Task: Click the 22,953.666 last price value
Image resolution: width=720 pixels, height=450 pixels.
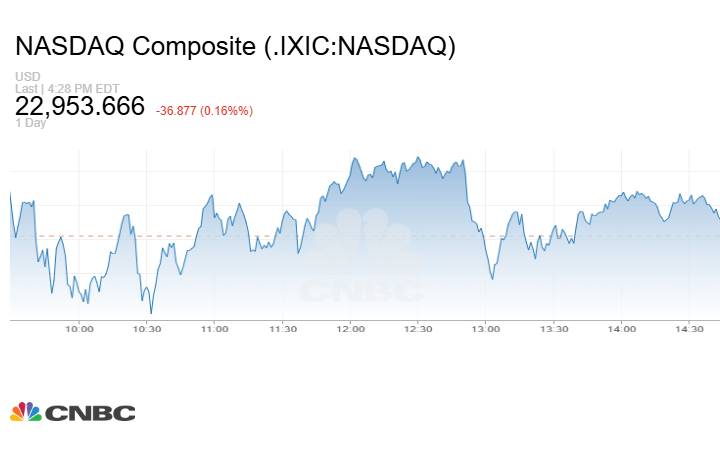Action: 80,107
